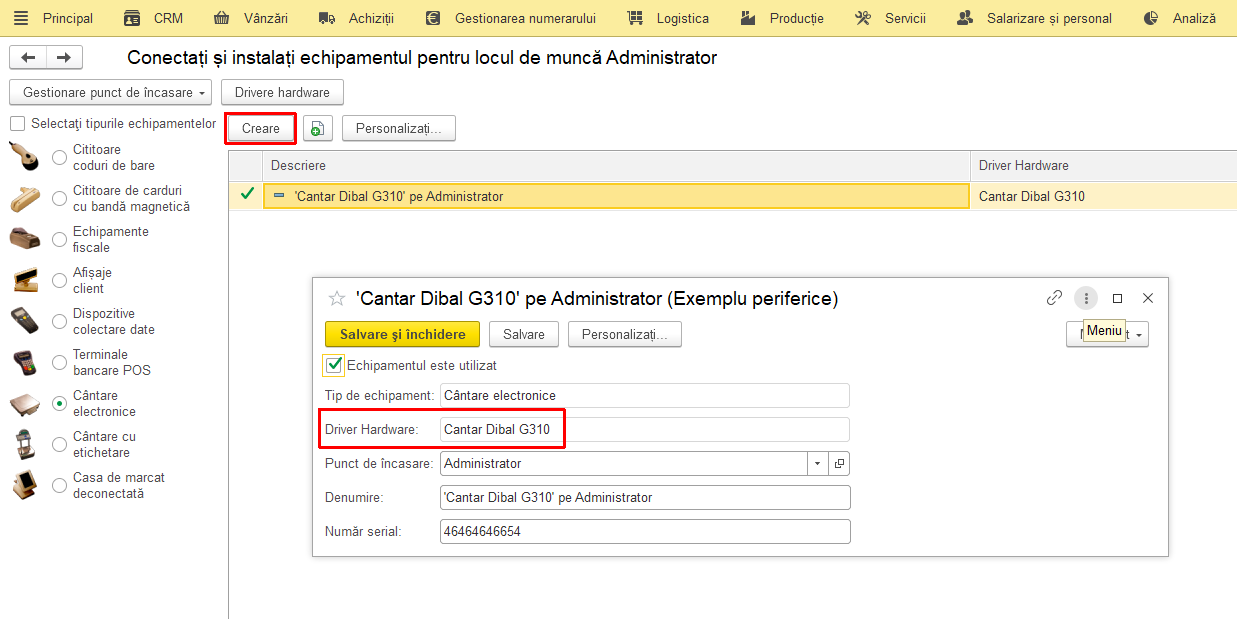1237x619 pixels.
Task: Select the 'Cantar Dibal G310' pe Administrator row
Action: (x=616, y=196)
